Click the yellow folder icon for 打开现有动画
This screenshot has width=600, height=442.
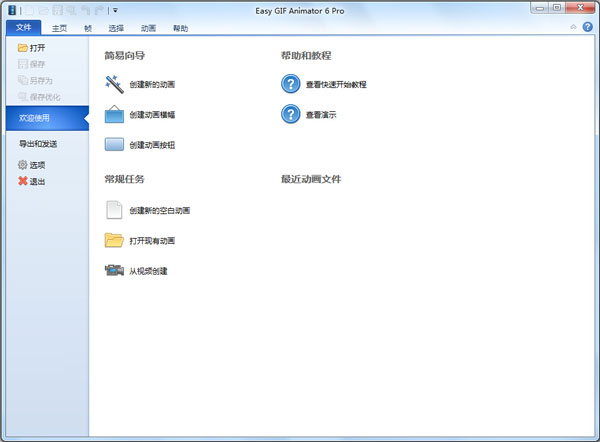click(114, 240)
